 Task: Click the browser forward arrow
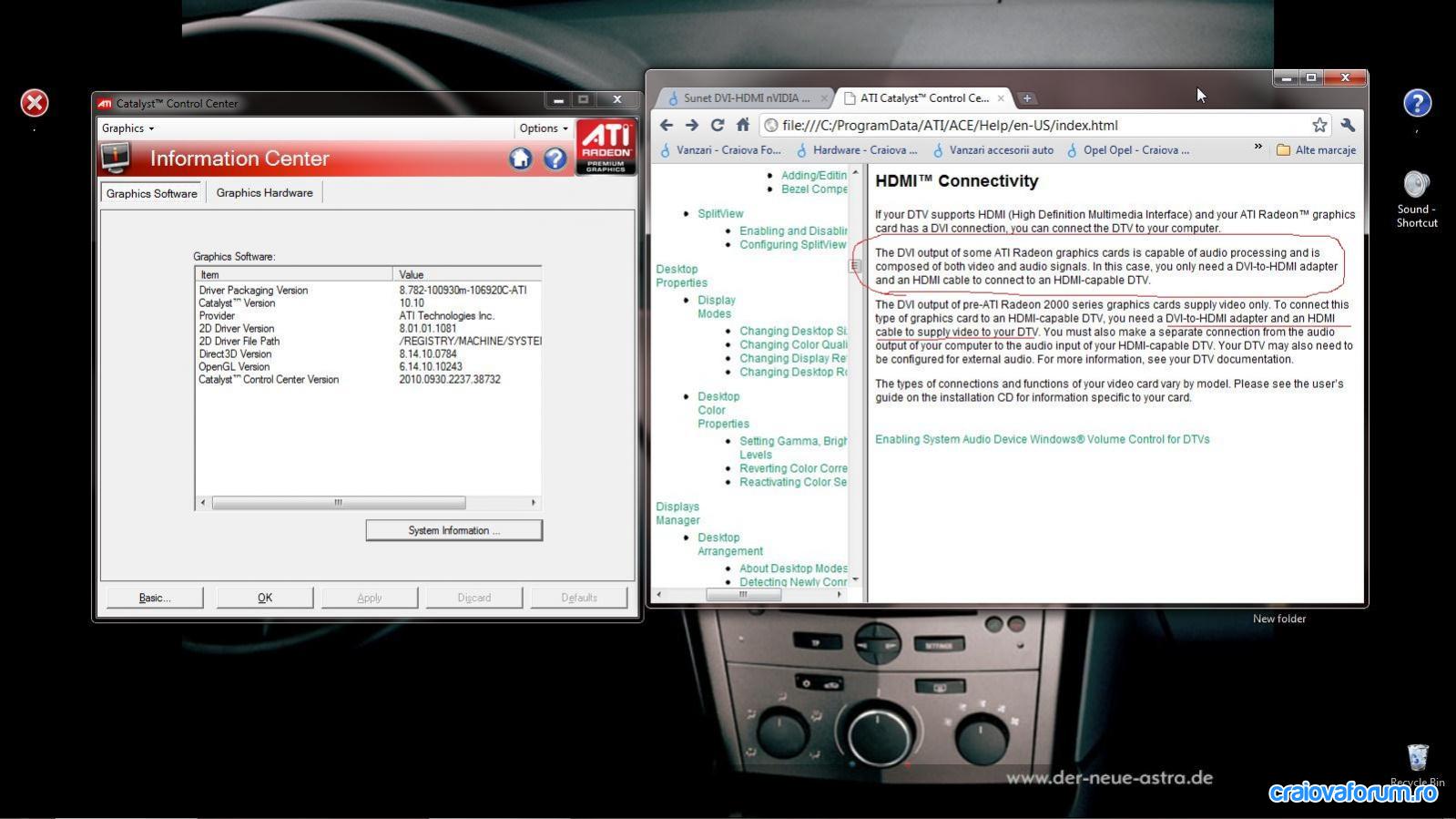point(692,126)
